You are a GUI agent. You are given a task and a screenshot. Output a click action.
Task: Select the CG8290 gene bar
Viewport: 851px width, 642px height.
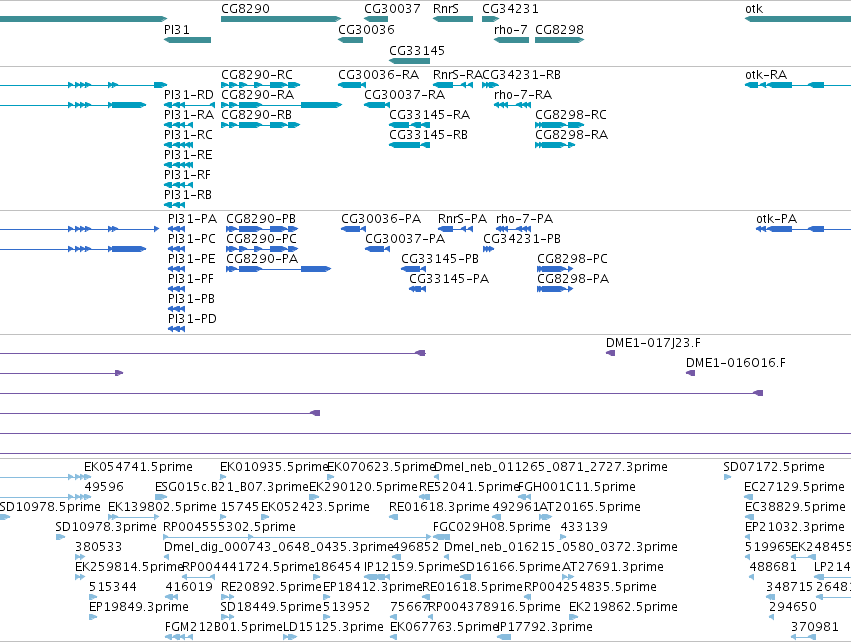[x=281, y=19]
